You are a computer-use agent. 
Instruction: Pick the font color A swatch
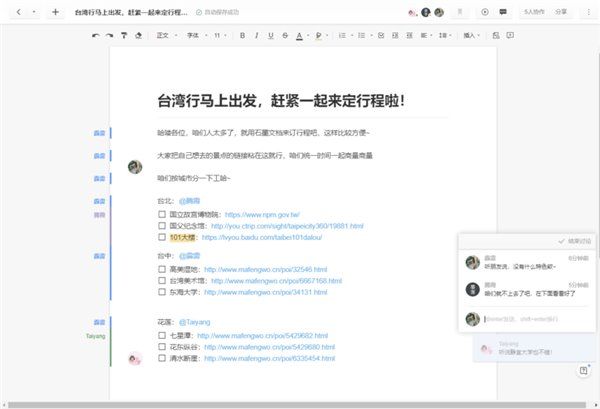click(x=299, y=35)
